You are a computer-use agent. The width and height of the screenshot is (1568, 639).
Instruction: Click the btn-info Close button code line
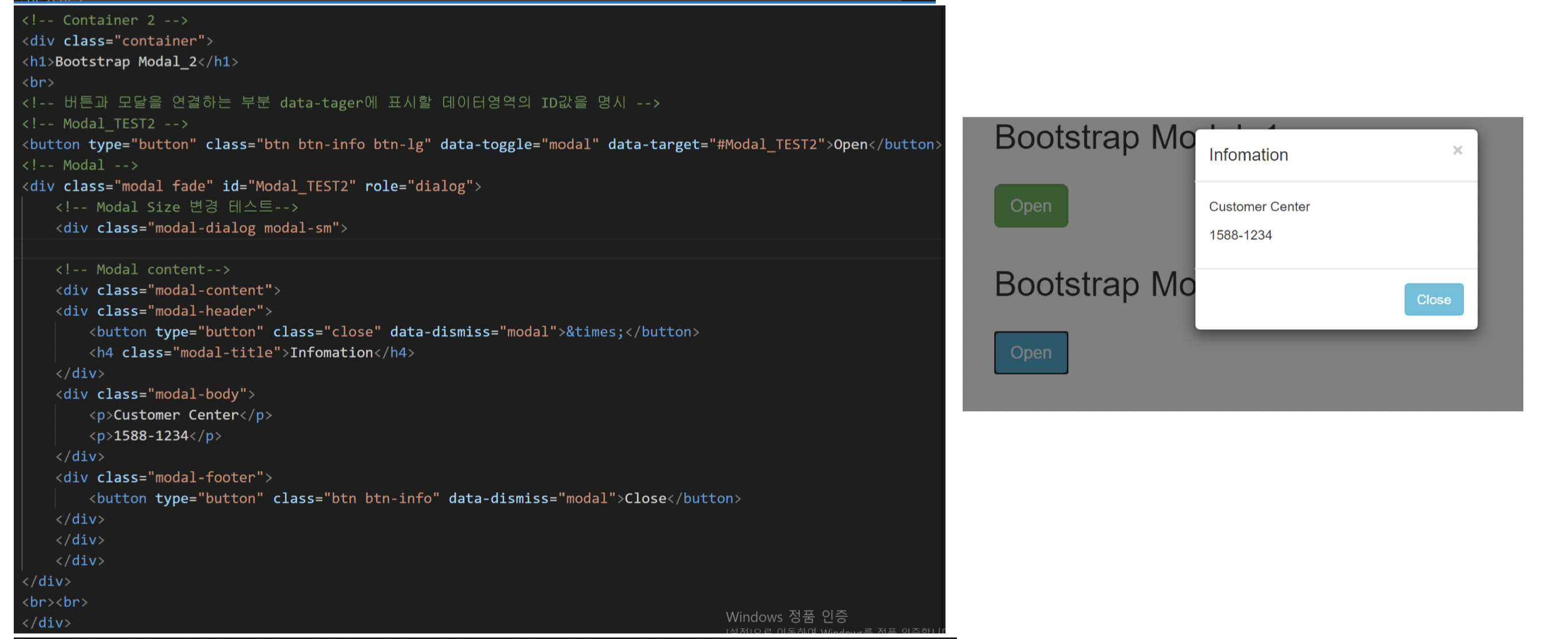(x=414, y=498)
